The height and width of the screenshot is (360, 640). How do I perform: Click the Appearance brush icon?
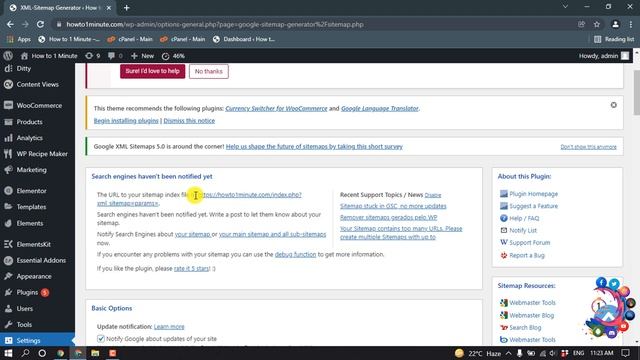pyautogui.click(x=8, y=276)
